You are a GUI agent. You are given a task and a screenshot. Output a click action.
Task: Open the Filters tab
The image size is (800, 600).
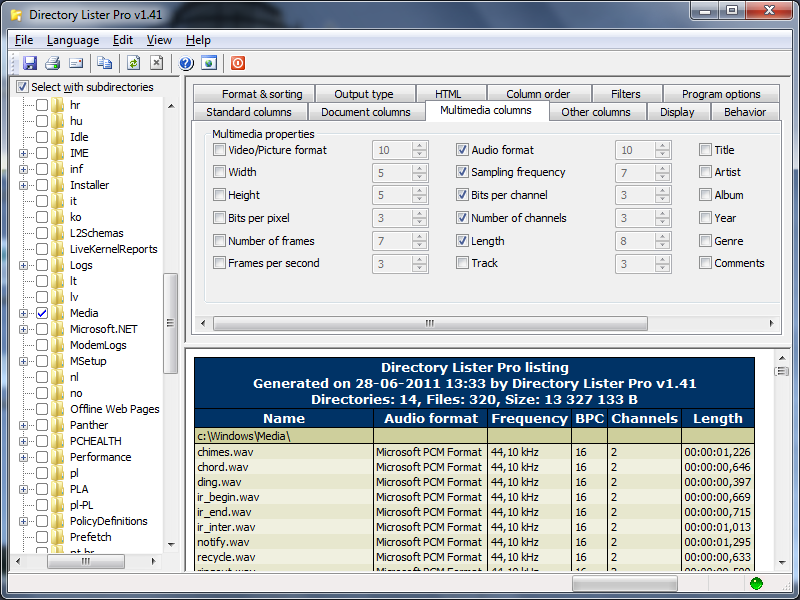tap(626, 94)
